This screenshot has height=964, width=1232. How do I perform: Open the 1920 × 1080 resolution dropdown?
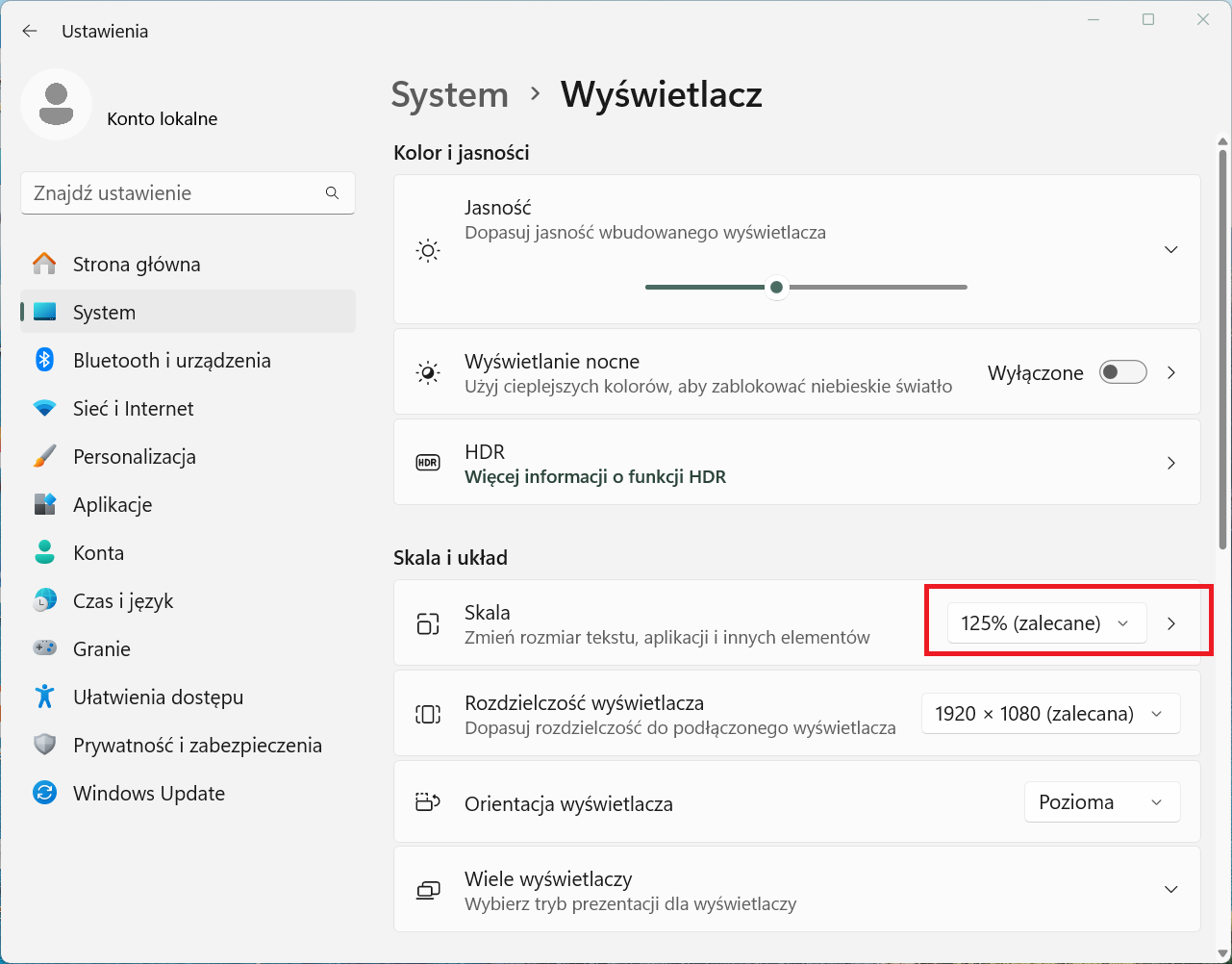1050,714
